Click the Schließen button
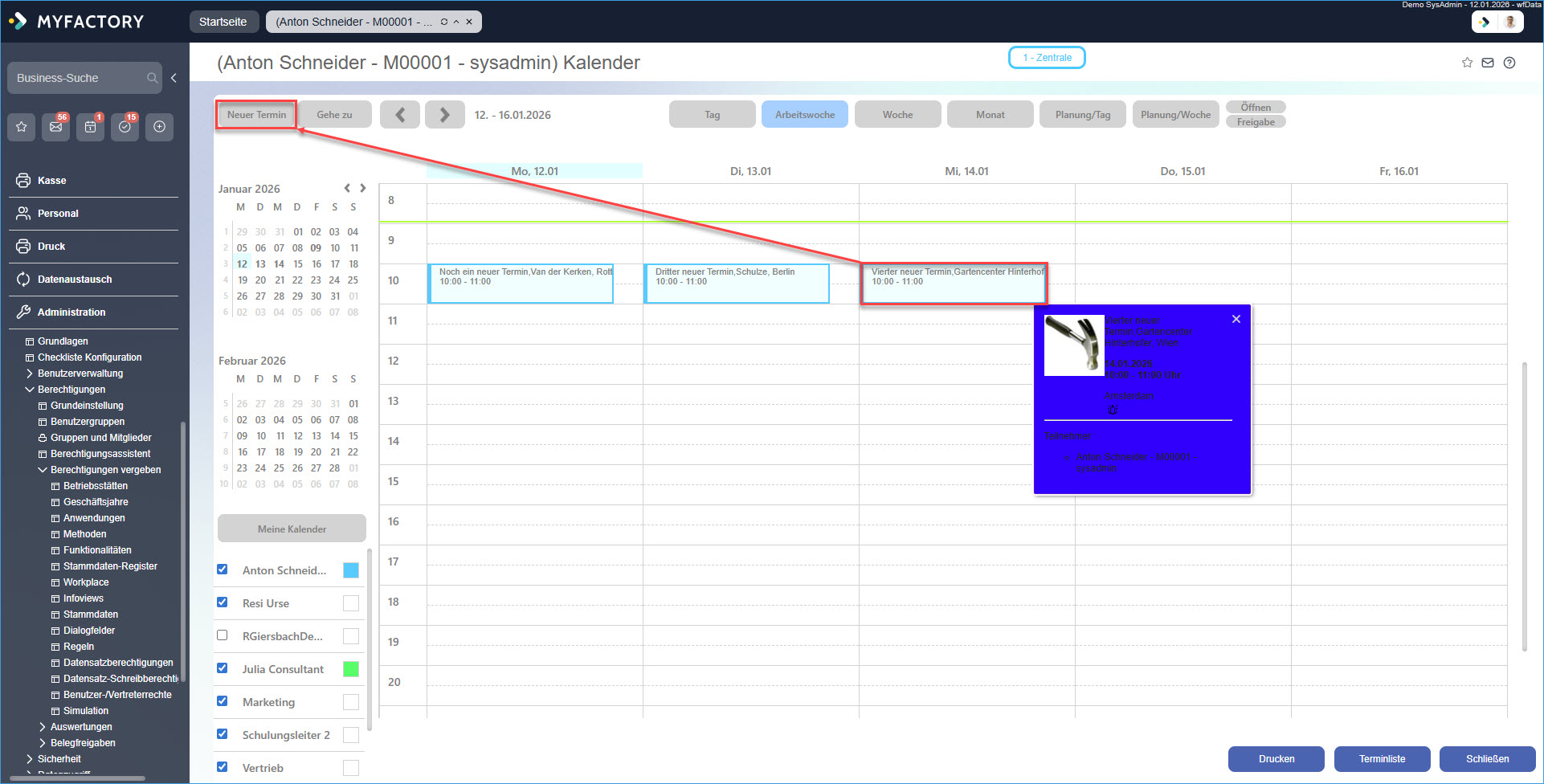The width and height of the screenshot is (1544, 784). tap(1488, 759)
